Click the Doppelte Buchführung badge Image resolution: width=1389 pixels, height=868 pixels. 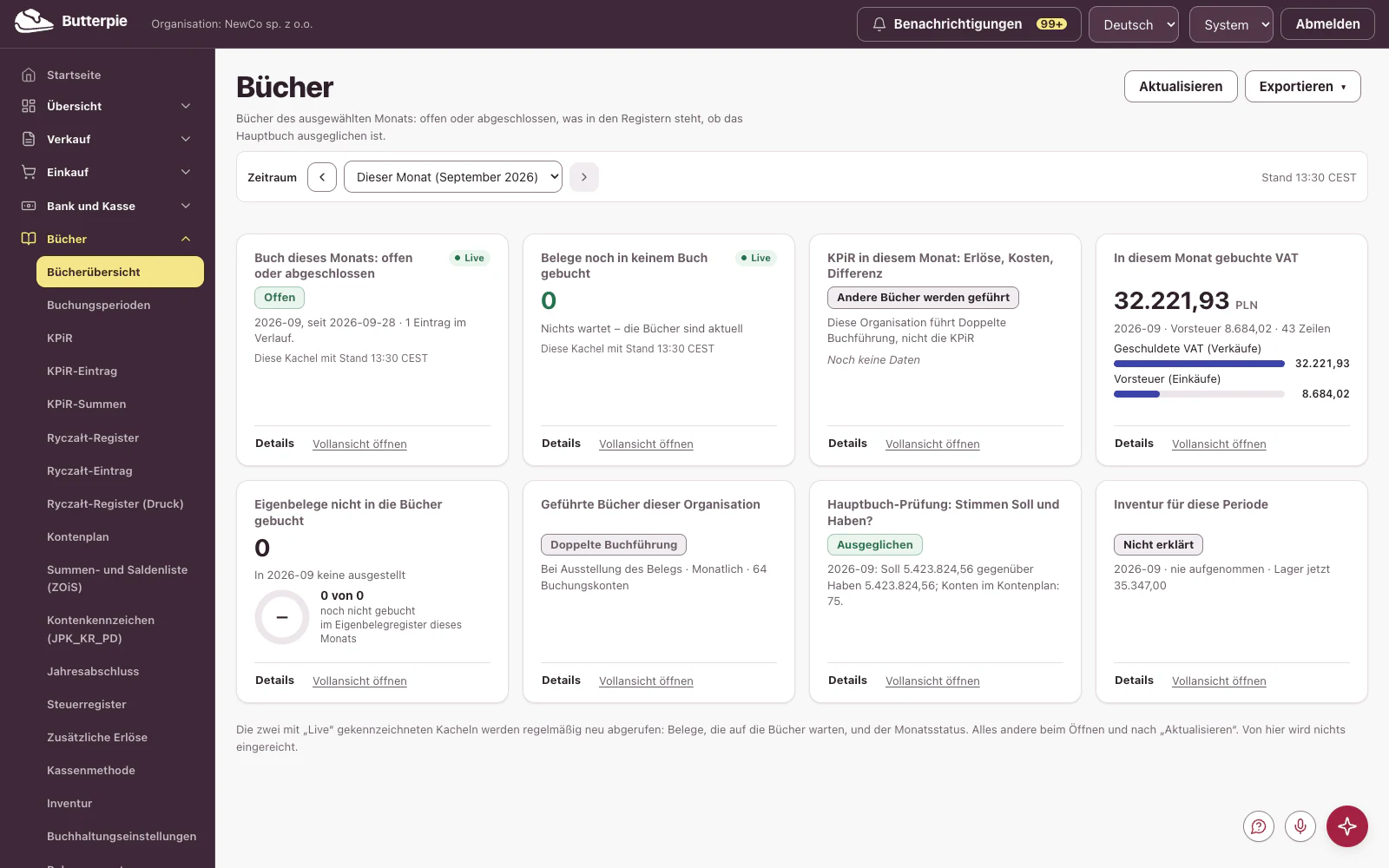point(614,545)
